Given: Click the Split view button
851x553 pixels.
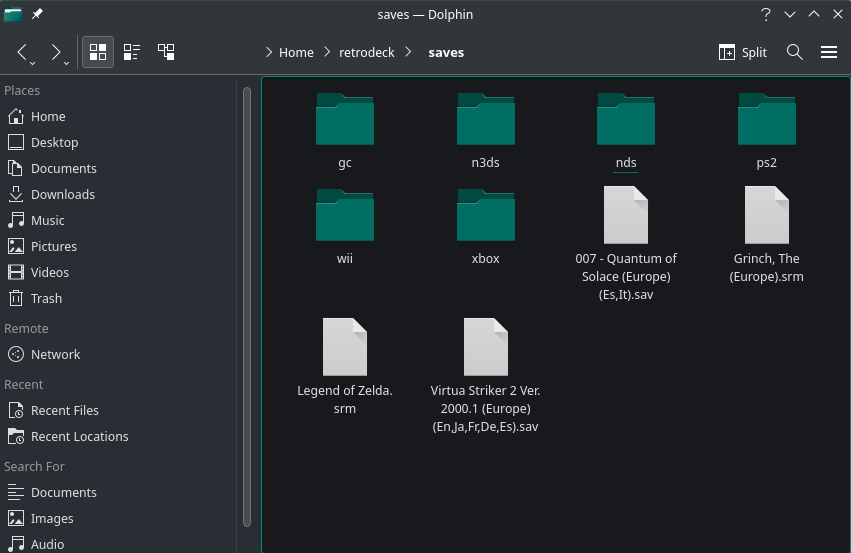Looking at the screenshot, I should (x=743, y=52).
